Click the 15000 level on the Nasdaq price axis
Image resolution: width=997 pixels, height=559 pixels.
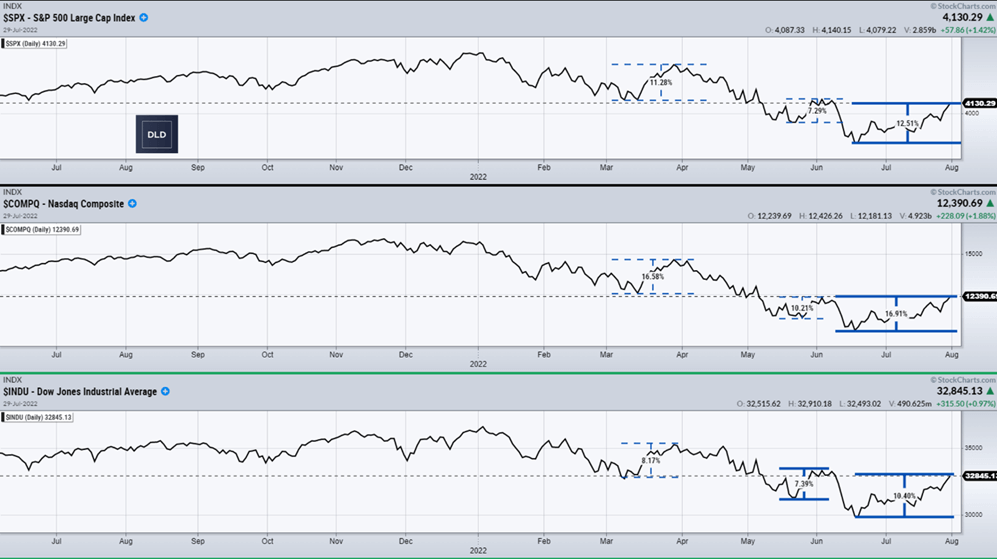coord(973,254)
